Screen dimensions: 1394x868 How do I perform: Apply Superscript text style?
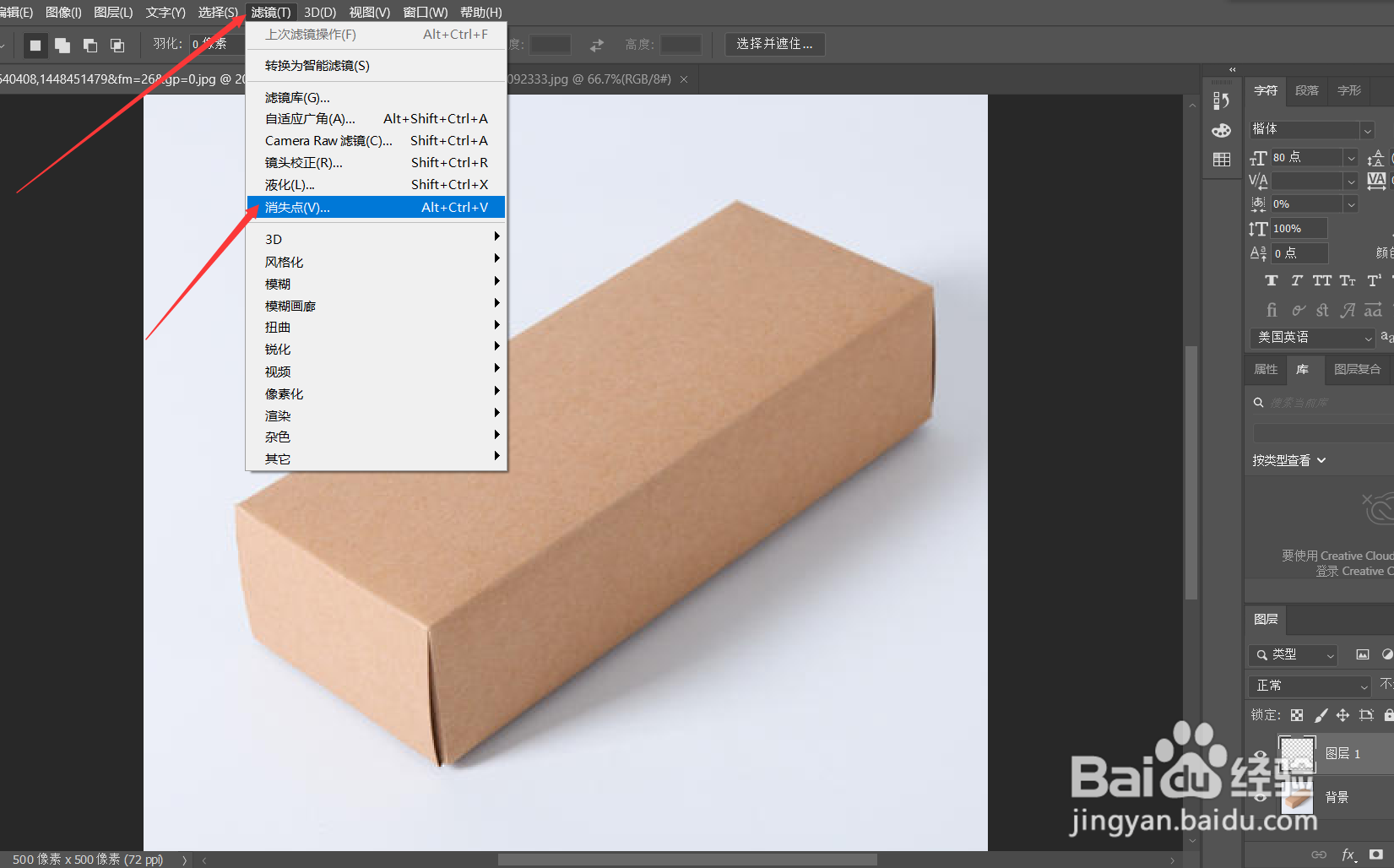pos(1374,280)
